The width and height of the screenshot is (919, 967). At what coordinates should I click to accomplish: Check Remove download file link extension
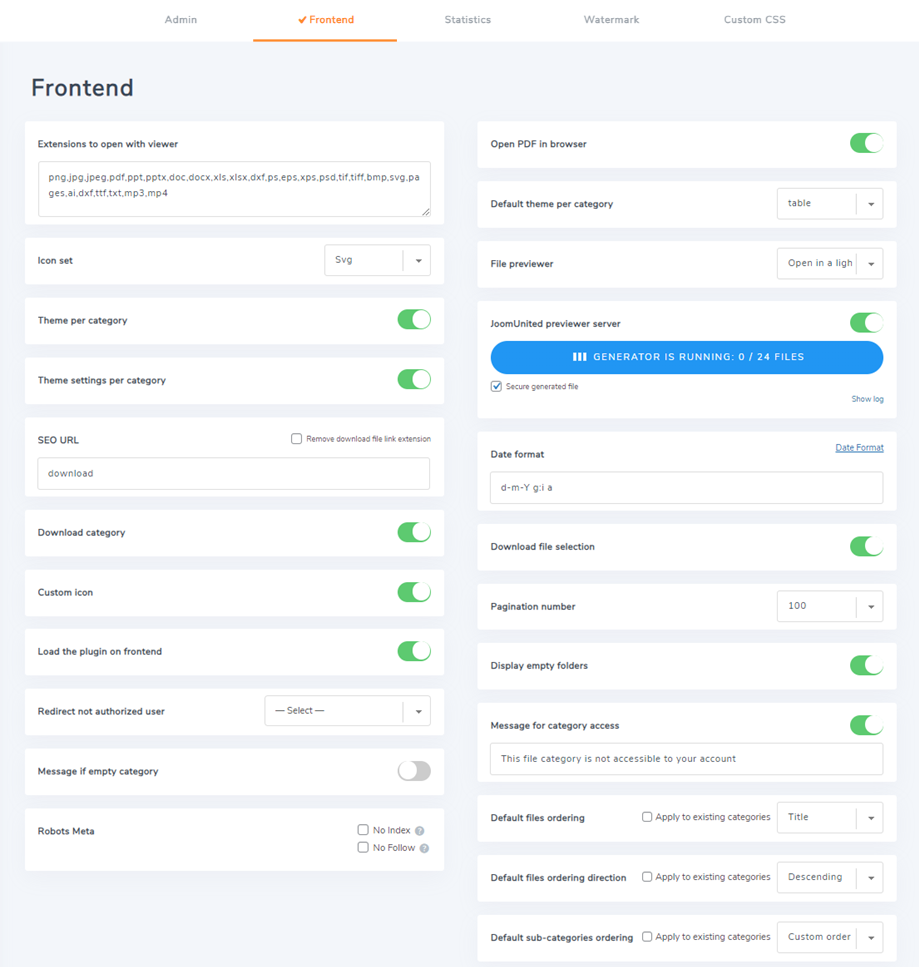[x=297, y=439]
